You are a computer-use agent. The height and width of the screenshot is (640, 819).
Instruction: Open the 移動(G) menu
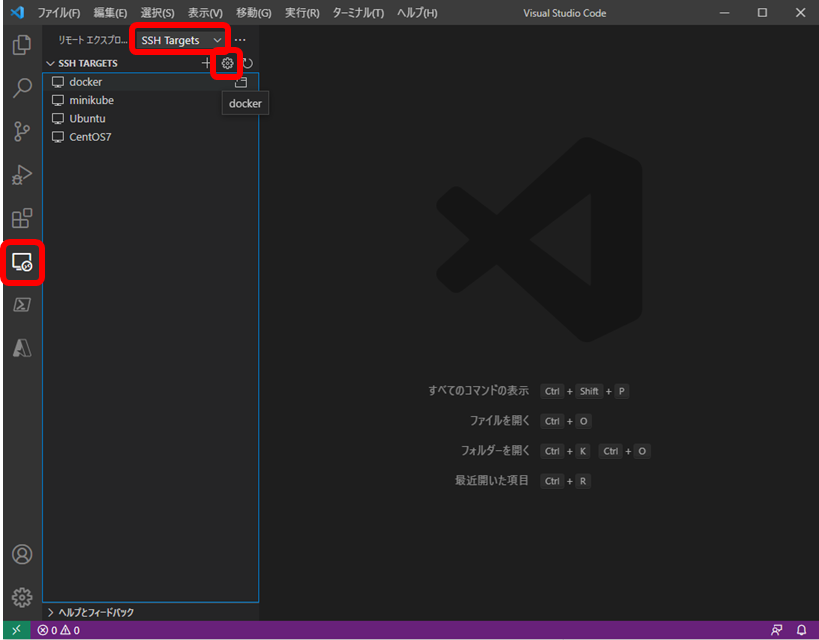point(253,13)
